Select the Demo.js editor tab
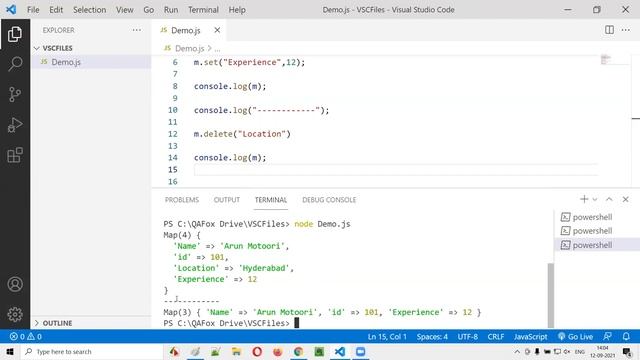 pyautogui.click(x=186, y=30)
